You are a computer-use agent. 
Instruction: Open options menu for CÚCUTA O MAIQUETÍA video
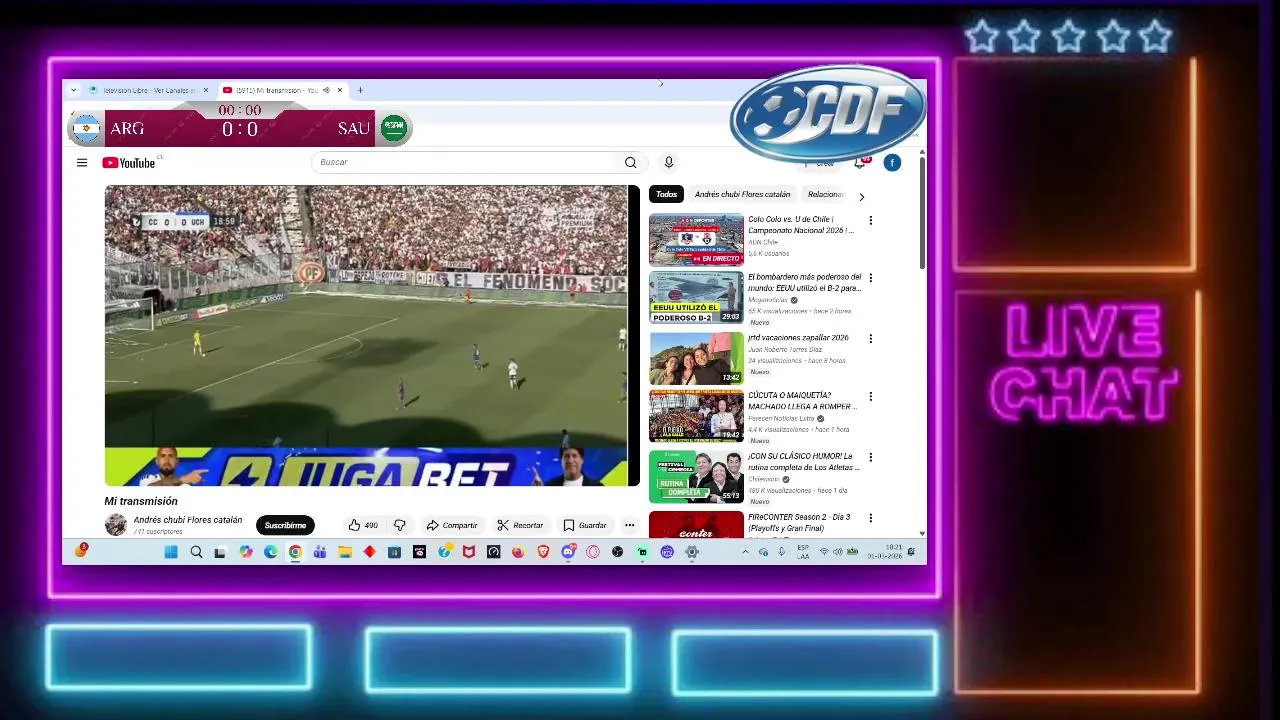coord(870,396)
